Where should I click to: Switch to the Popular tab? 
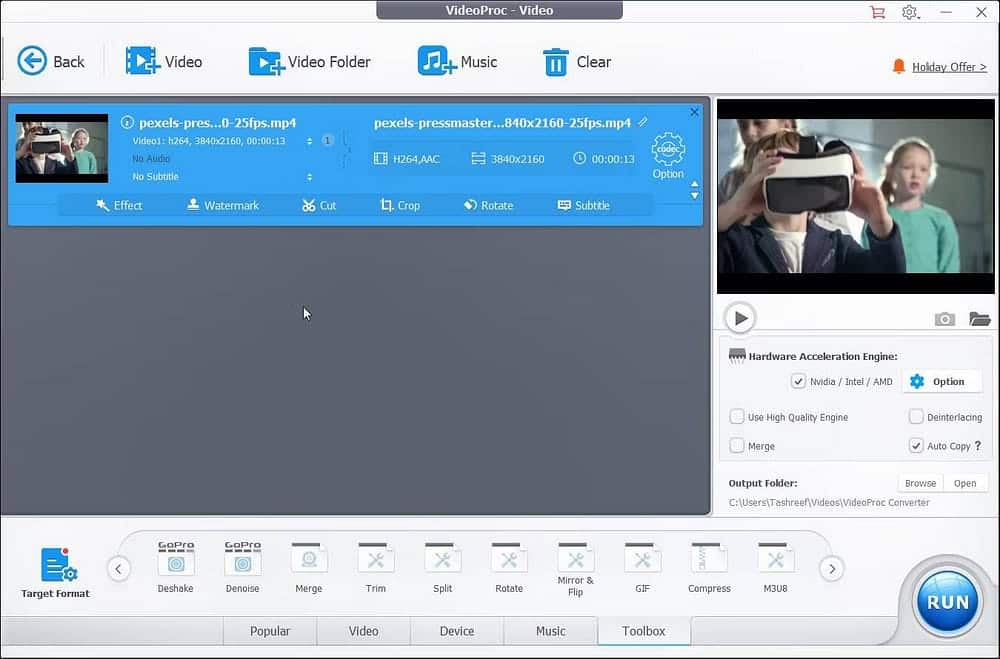coord(270,631)
